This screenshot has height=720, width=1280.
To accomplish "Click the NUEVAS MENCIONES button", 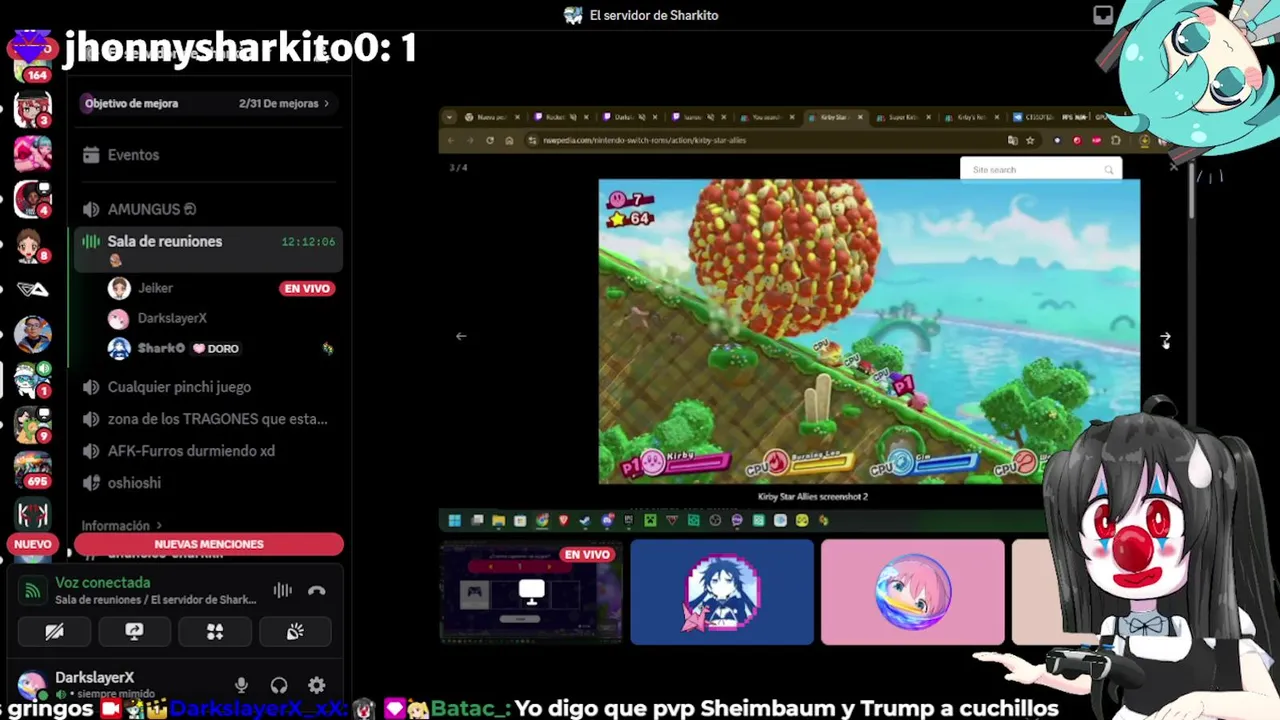I will [x=209, y=544].
